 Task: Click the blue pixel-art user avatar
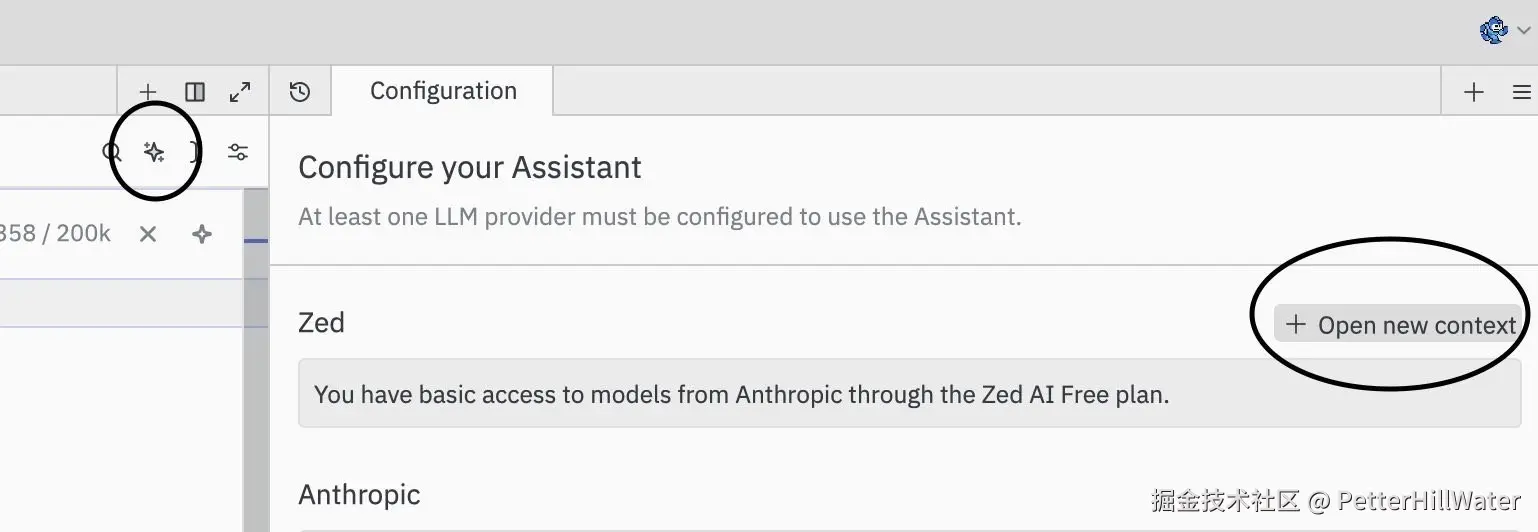pyautogui.click(x=1493, y=30)
